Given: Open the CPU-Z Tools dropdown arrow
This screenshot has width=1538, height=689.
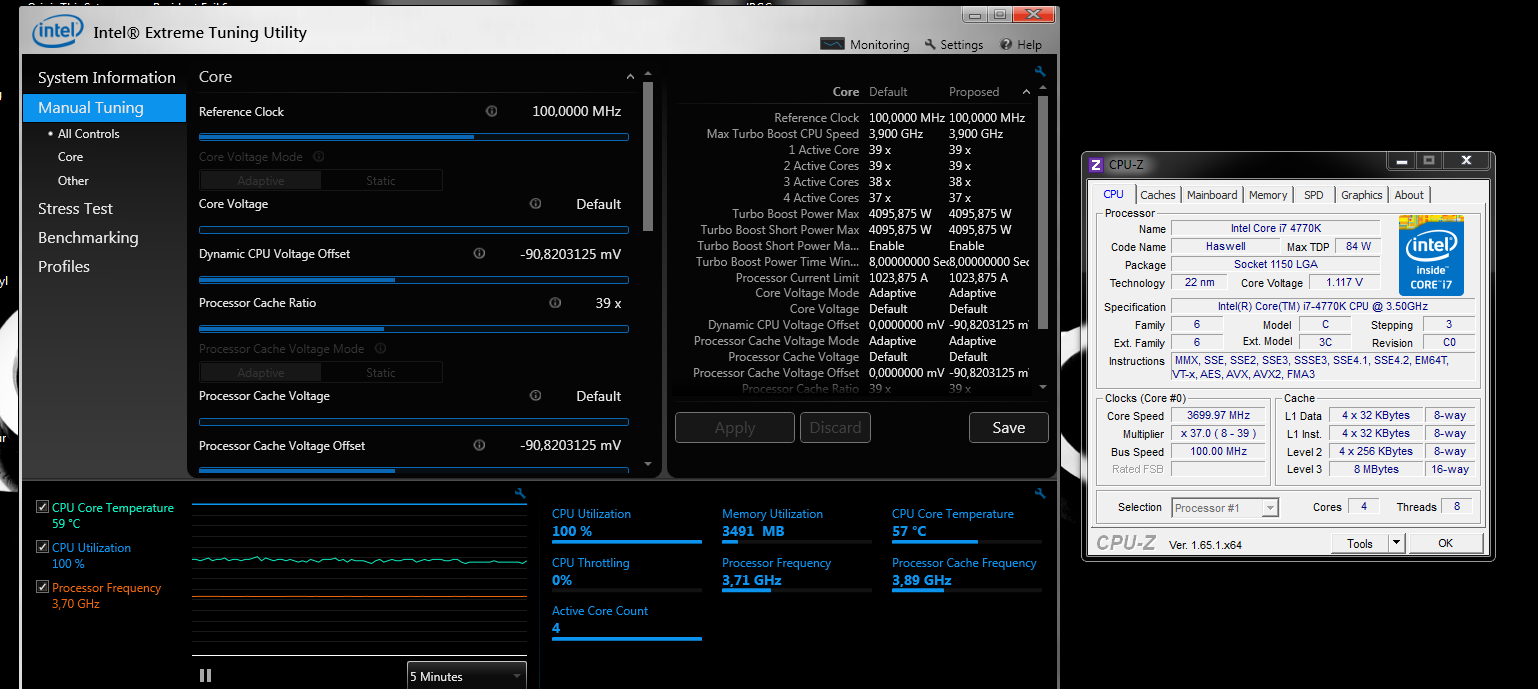Looking at the screenshot, I should point(1397,543).
